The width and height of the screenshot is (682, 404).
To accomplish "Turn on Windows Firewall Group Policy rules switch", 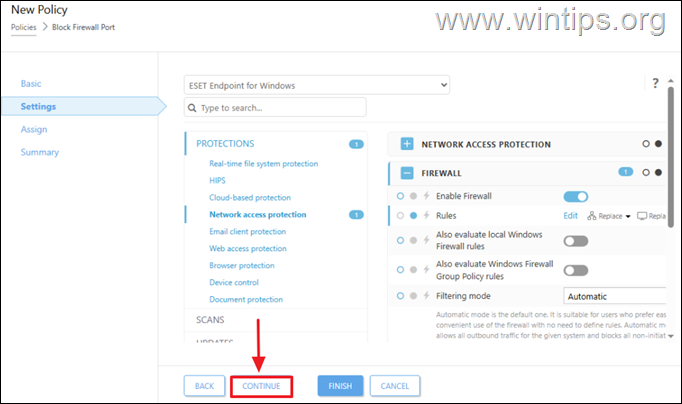I will point(576,270).
